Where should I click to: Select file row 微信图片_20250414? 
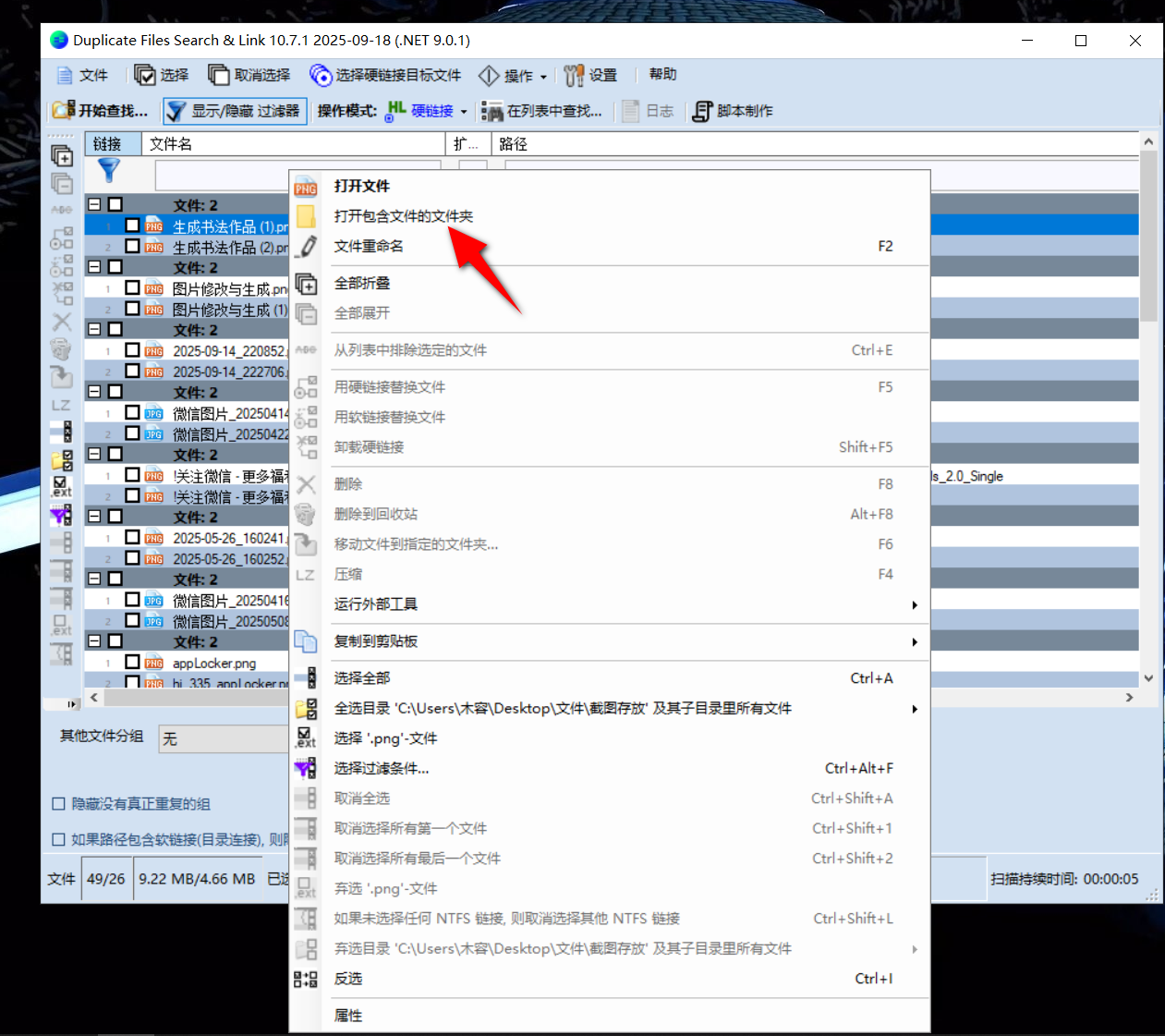pyautogui.click(x=231, y=413)
